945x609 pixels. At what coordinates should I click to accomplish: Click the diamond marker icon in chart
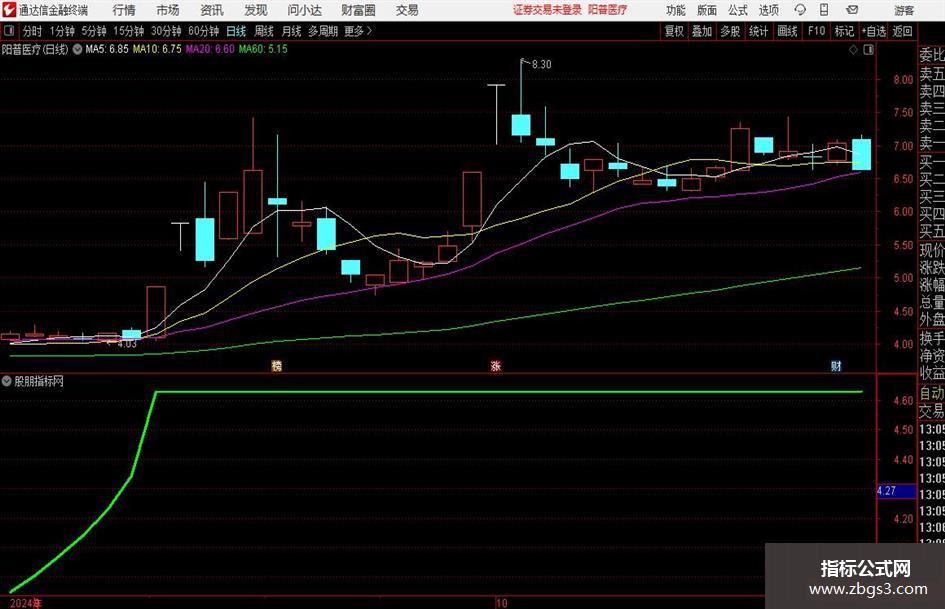pos(853,50)
